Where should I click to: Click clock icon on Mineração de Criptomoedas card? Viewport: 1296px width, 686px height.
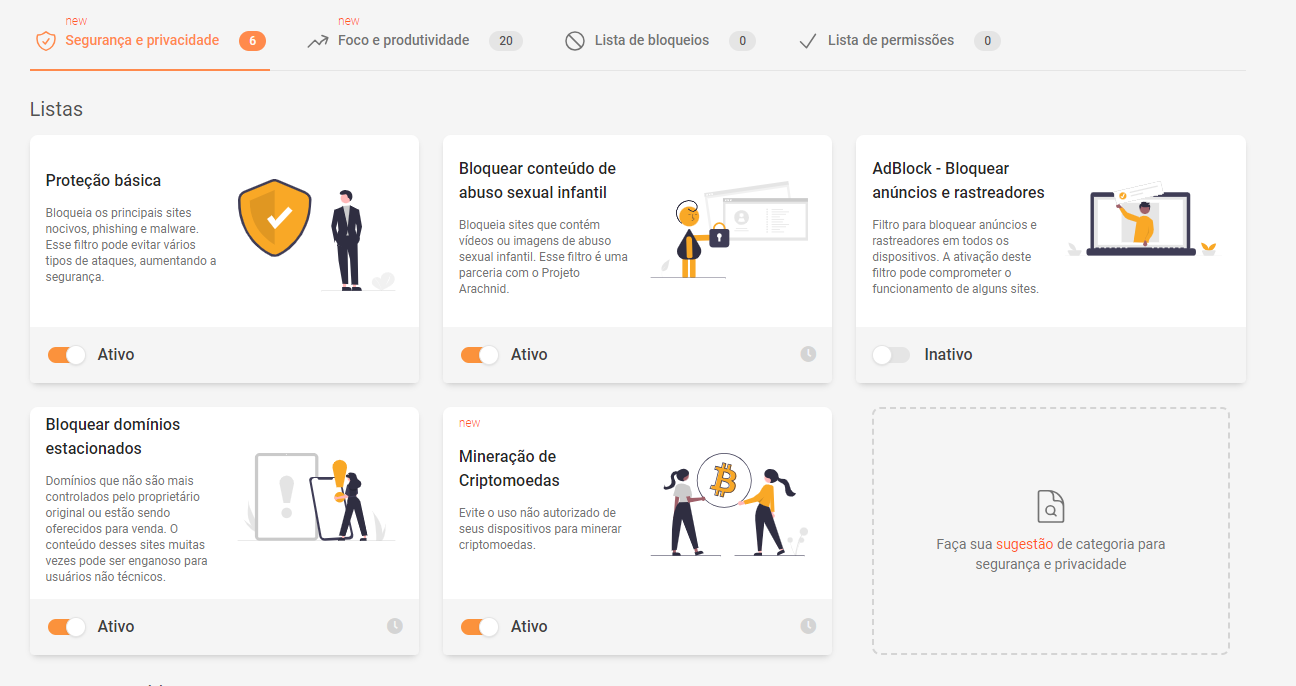tap(808, 626)
